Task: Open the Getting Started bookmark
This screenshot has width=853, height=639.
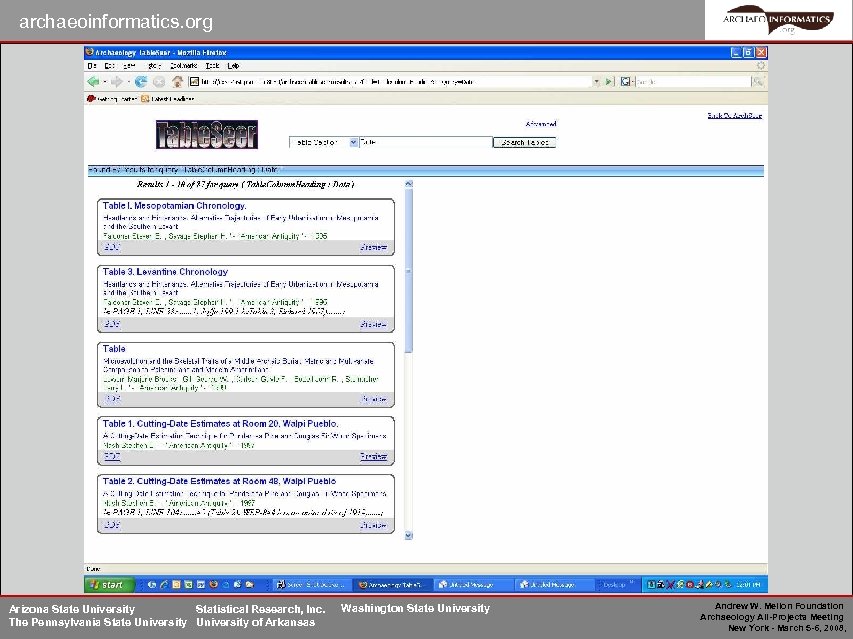Action: tap(112, 99)
